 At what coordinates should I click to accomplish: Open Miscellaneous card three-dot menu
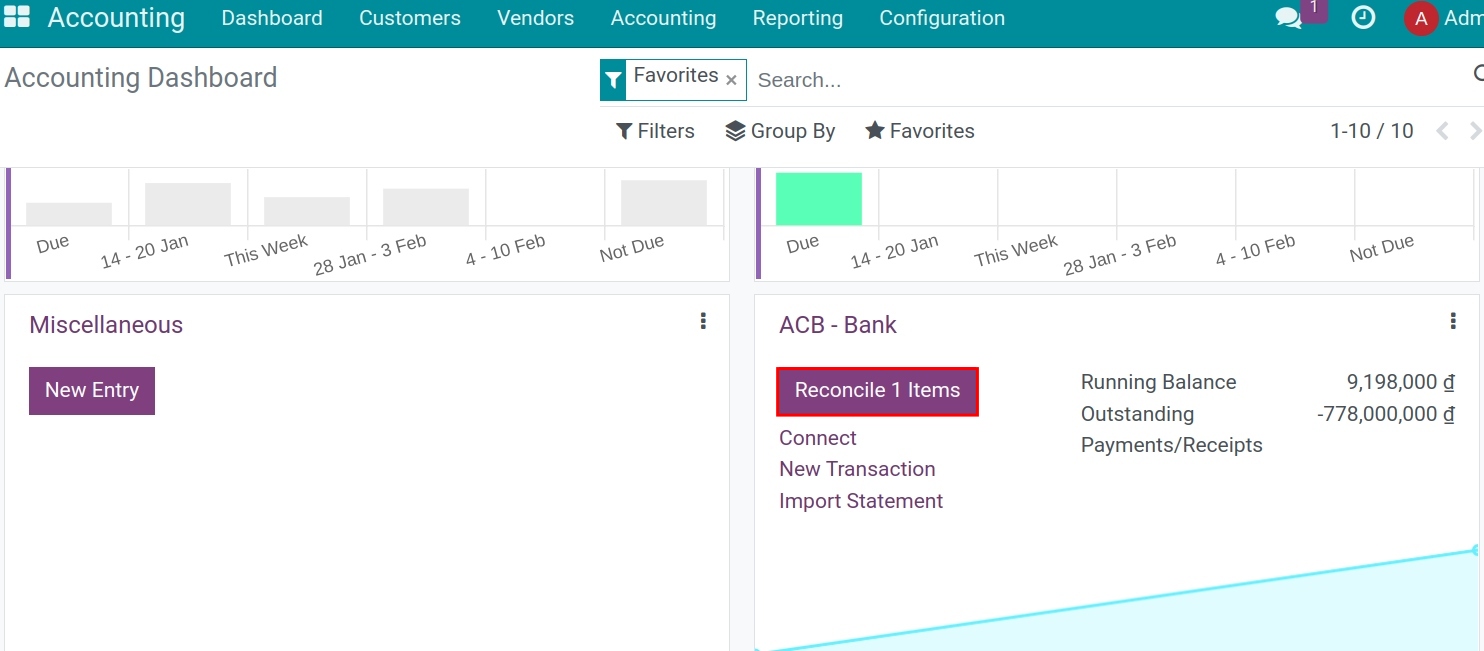coord(703,321)
